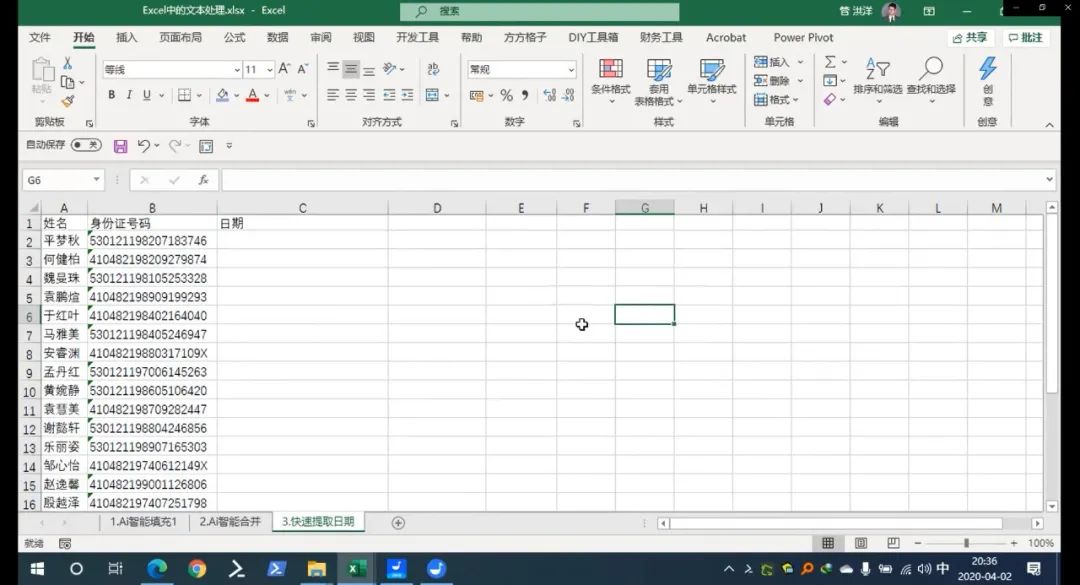Click the Save disk icon

121,146
